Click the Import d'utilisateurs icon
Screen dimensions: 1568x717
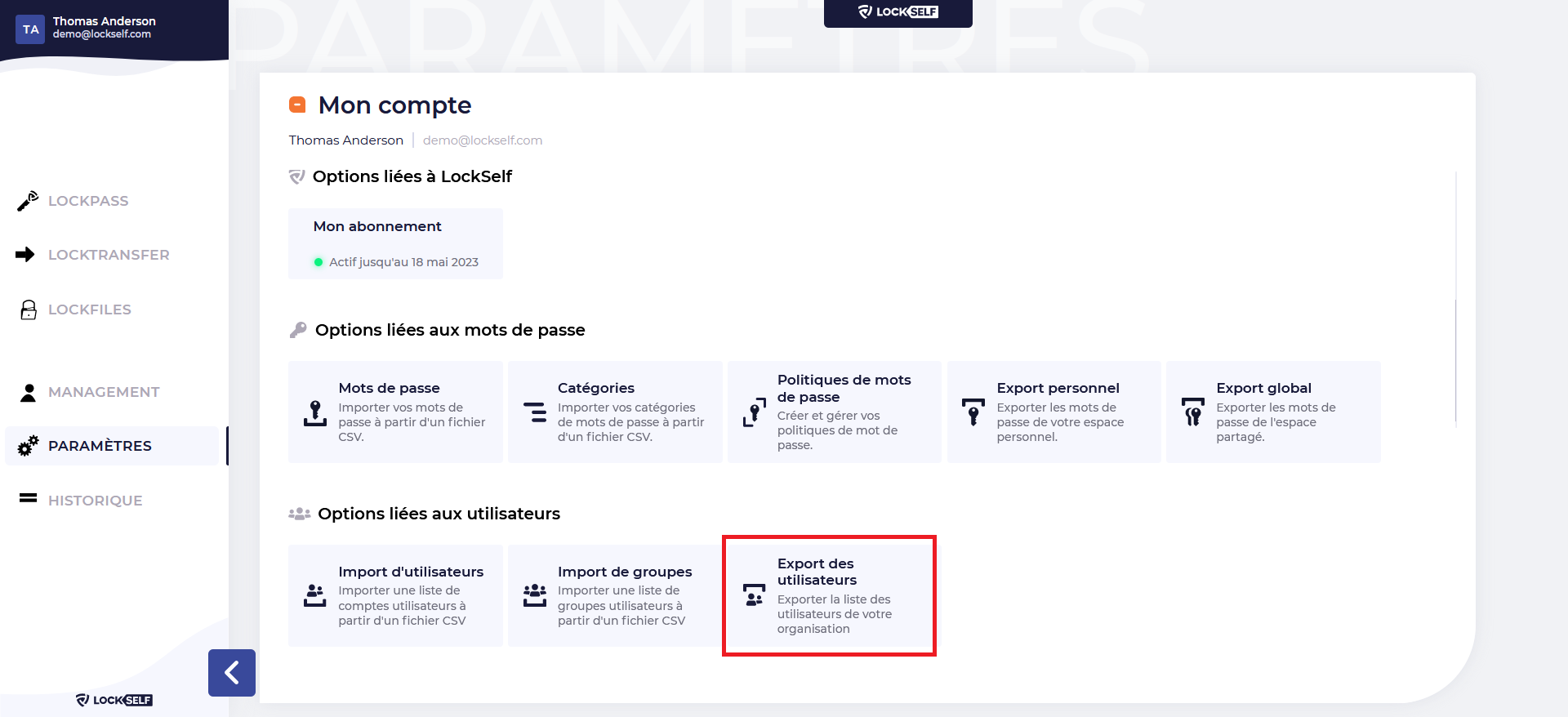[315, 595]
